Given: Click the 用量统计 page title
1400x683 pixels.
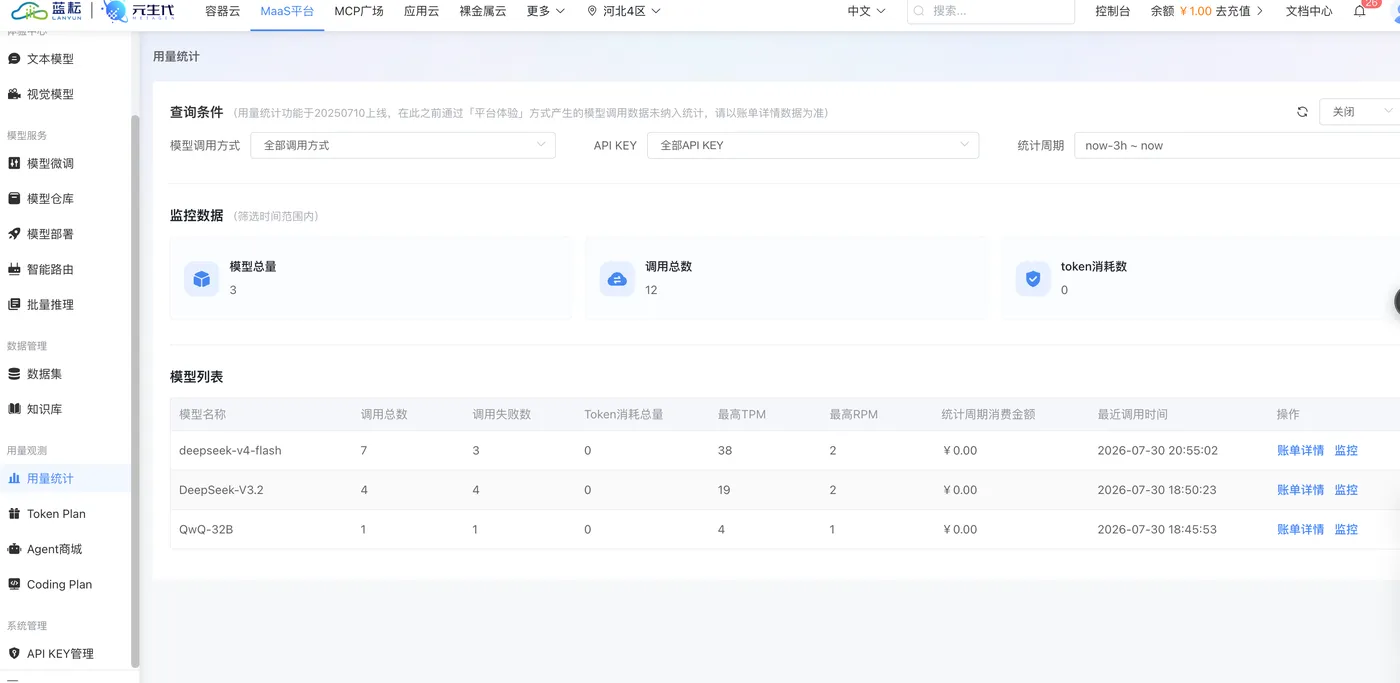Looking at the screenshot, I should pos(176,57).
